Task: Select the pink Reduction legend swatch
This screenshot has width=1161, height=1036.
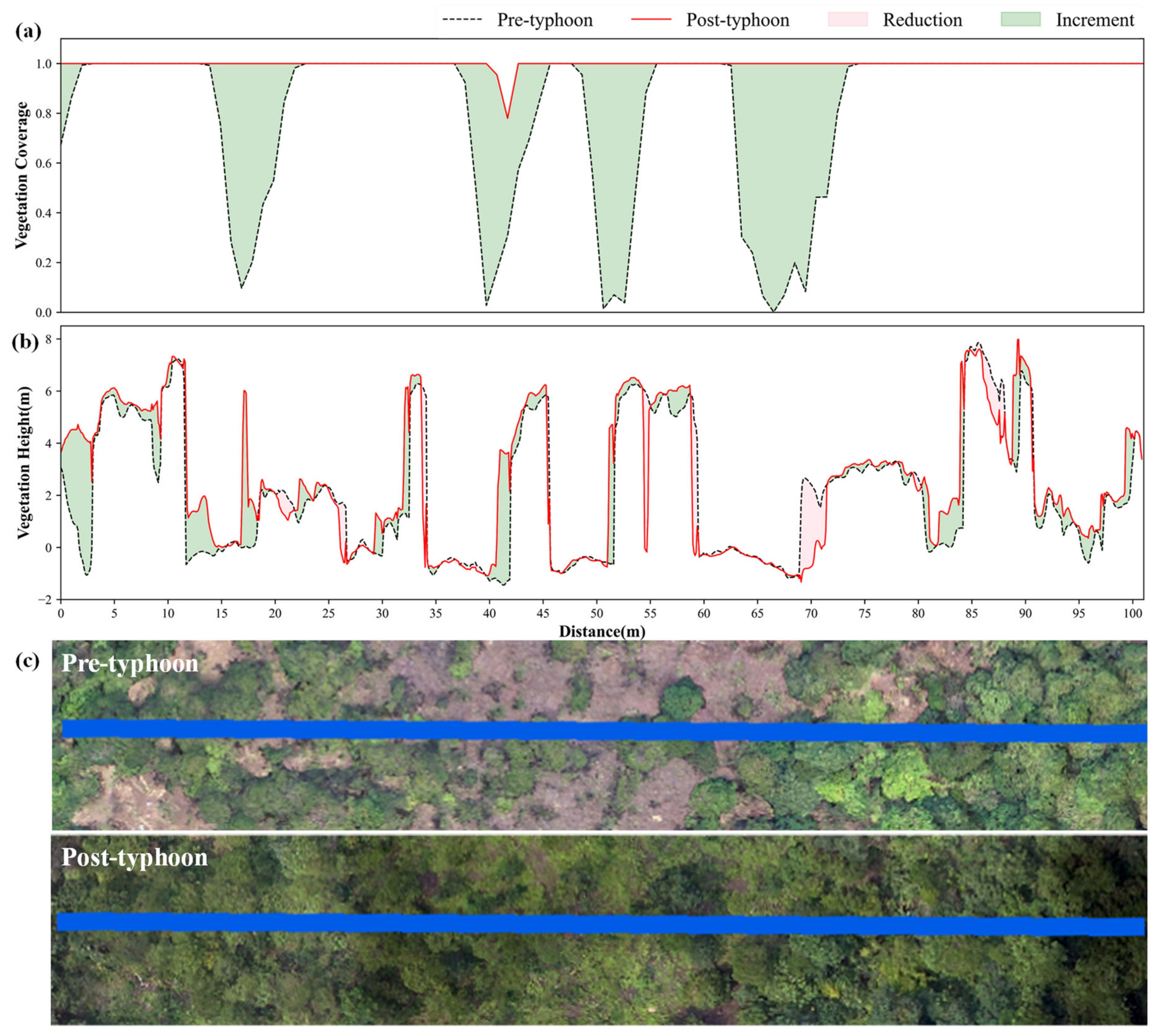Action: tap(848, 19)
